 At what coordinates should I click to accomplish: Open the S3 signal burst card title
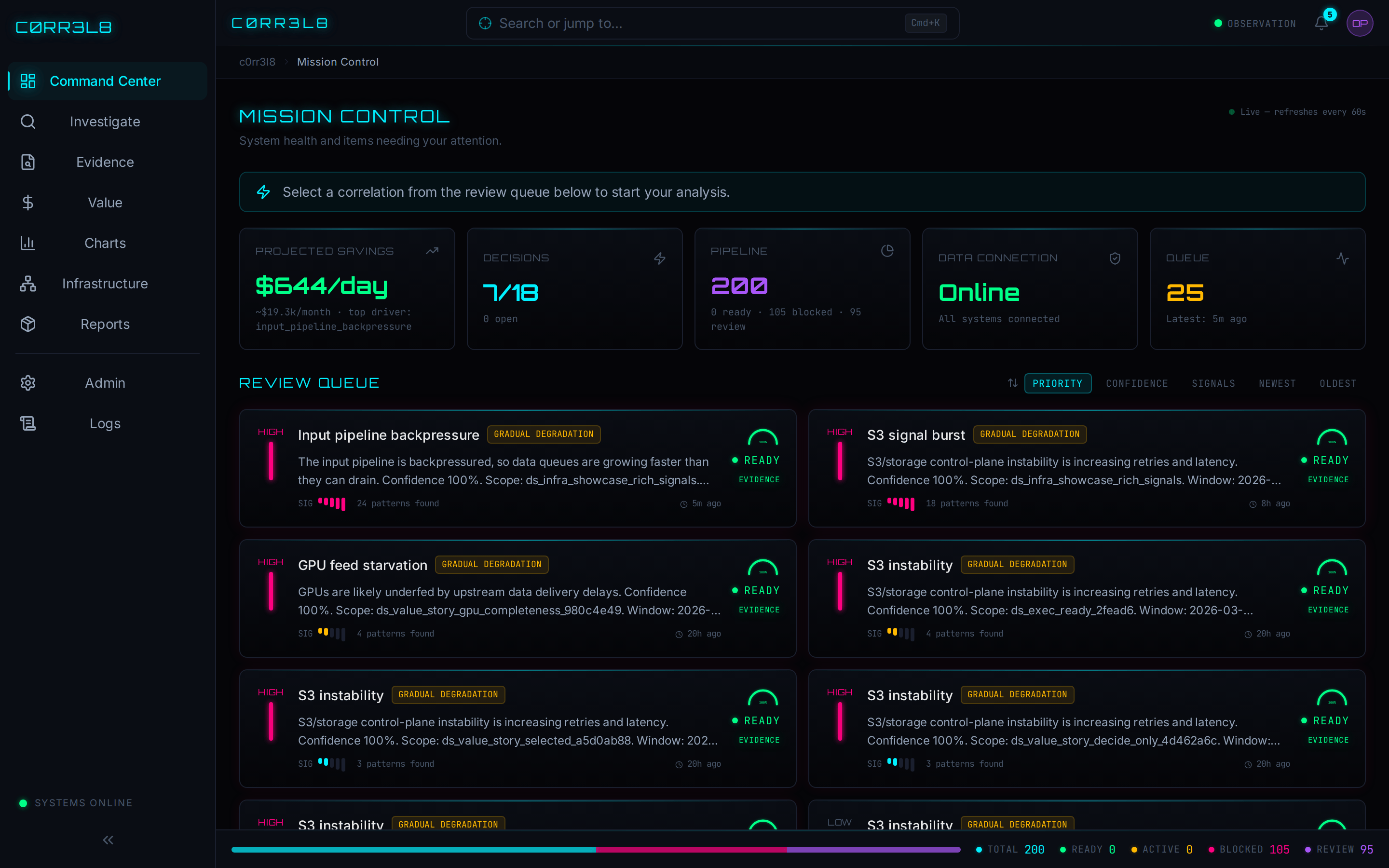(x=916, y=435)
